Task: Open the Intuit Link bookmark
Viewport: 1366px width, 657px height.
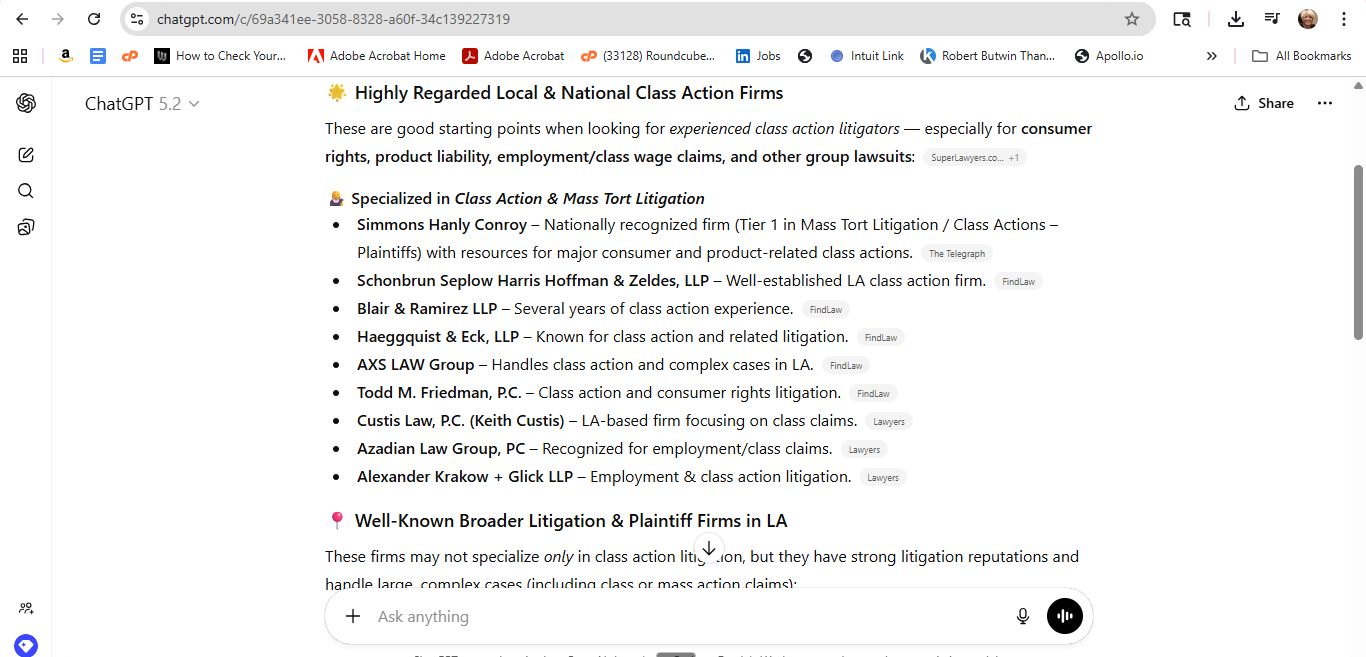Action: pyautogui.click(x=866, y=56)
